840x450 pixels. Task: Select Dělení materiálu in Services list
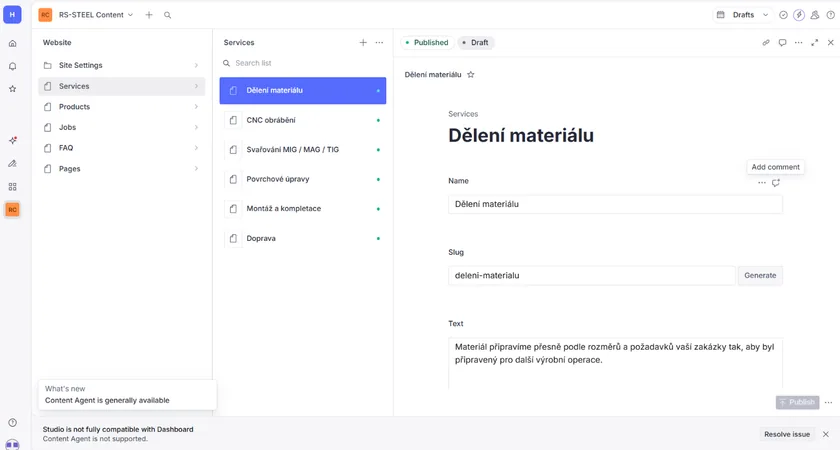click(x=303, y=91)
